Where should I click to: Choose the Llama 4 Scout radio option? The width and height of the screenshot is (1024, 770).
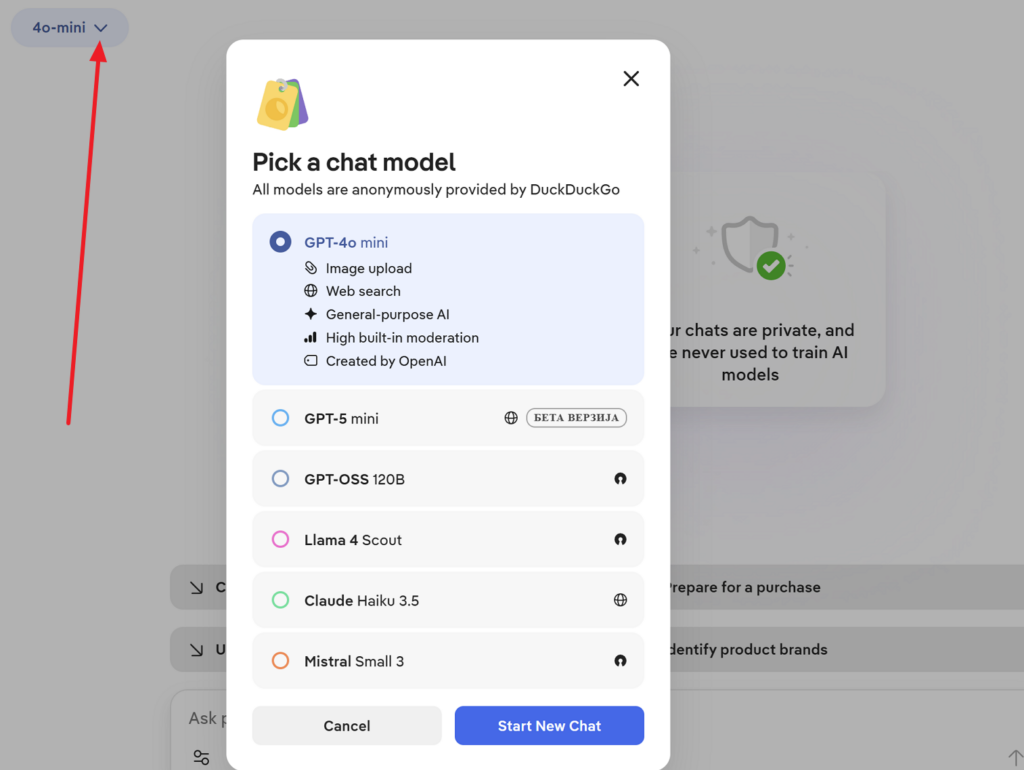tap(281, 540)
